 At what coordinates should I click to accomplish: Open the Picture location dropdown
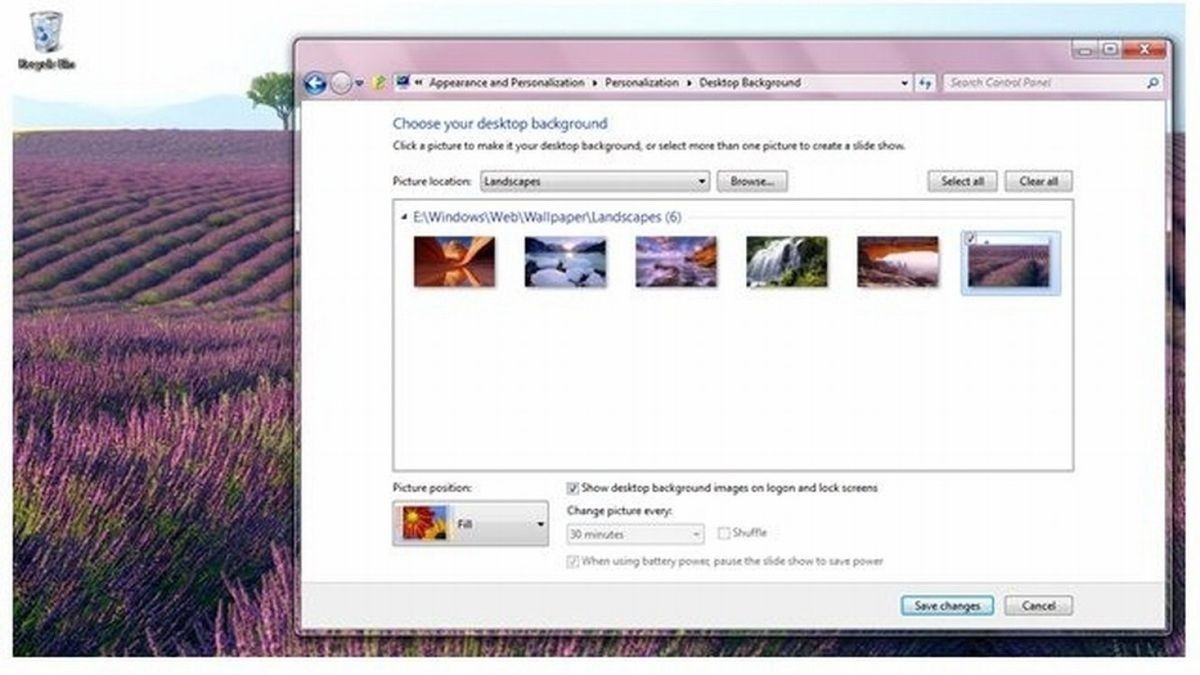pos(703,181)
